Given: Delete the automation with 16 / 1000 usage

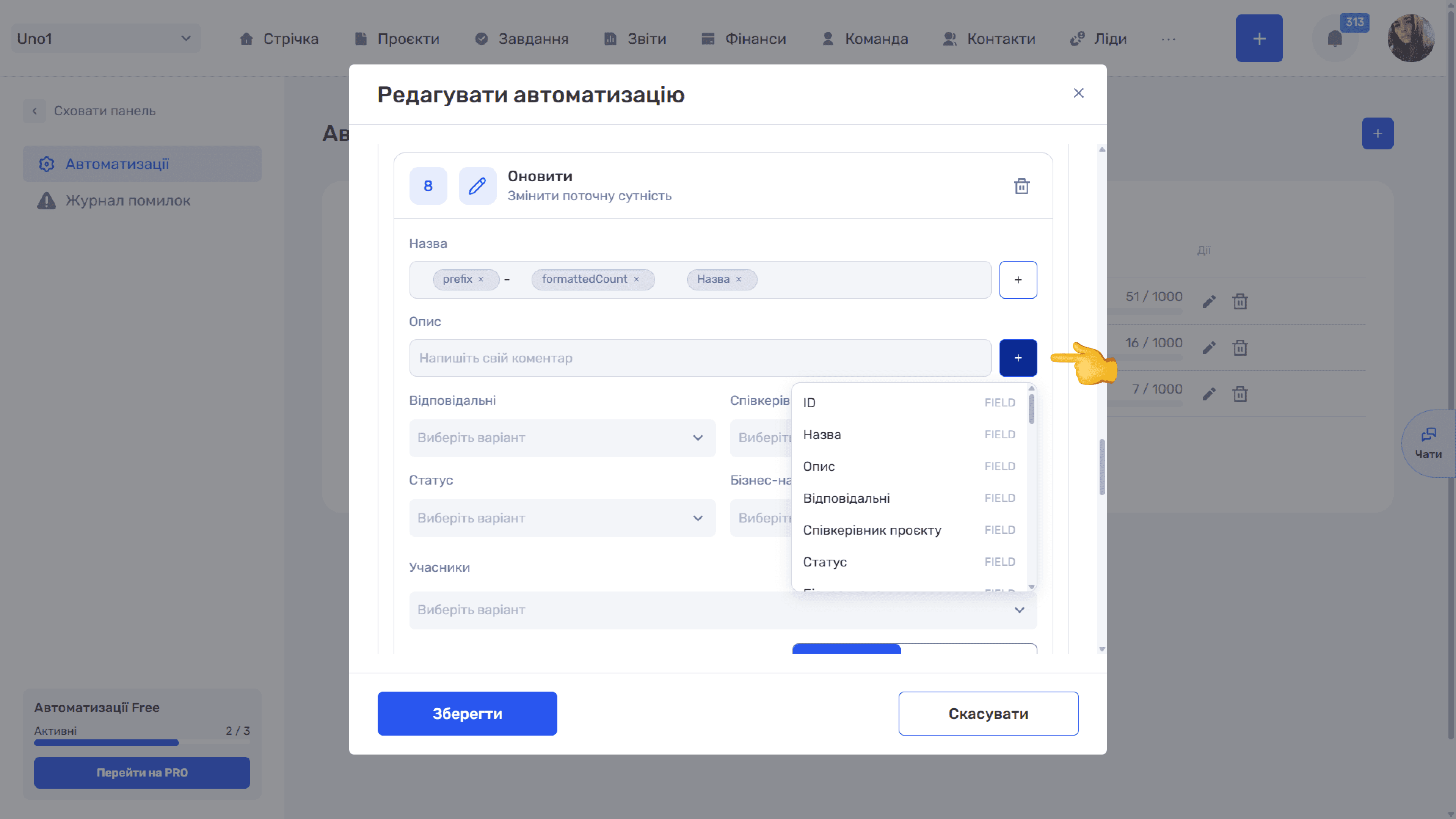Looking at the screenshot, I should coord(1240,348).
